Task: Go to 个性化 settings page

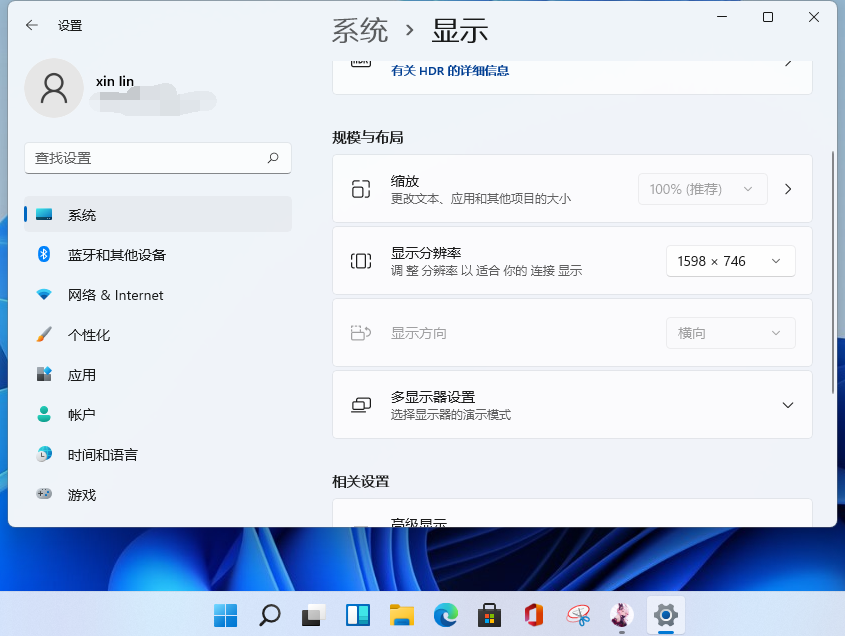Action: [88, 335]
